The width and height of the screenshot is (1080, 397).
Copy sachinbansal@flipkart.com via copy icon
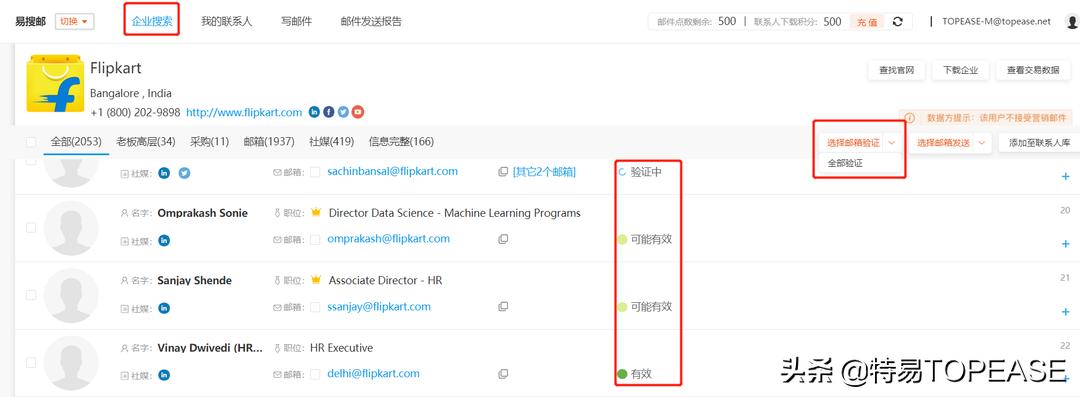[503, 172]
